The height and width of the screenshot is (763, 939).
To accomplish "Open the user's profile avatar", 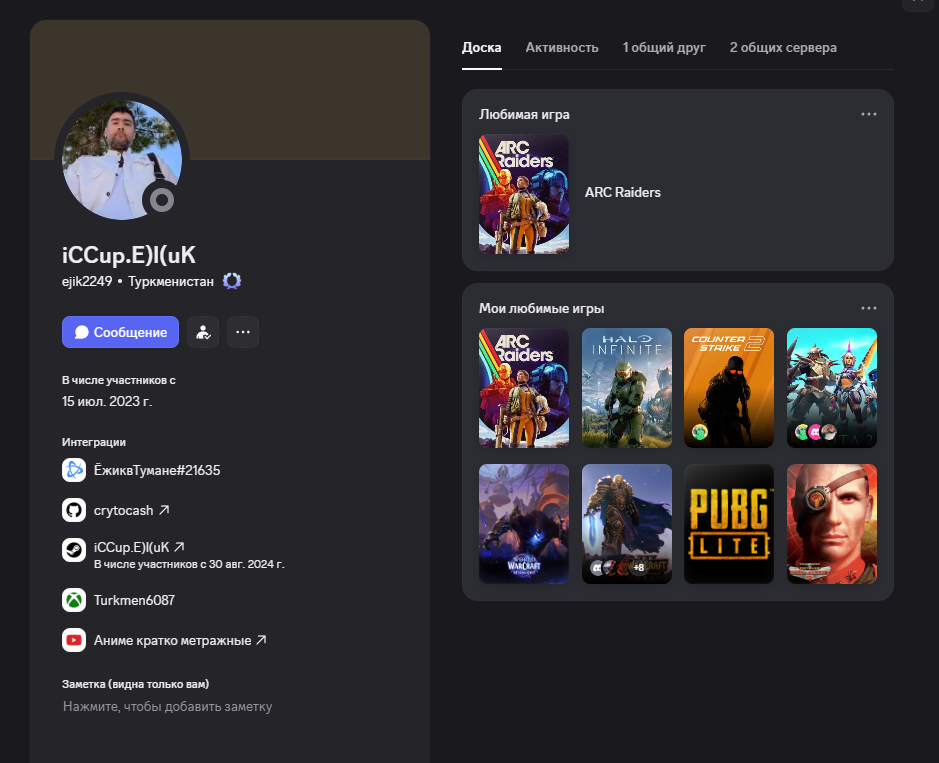I will tap(122, 159).
